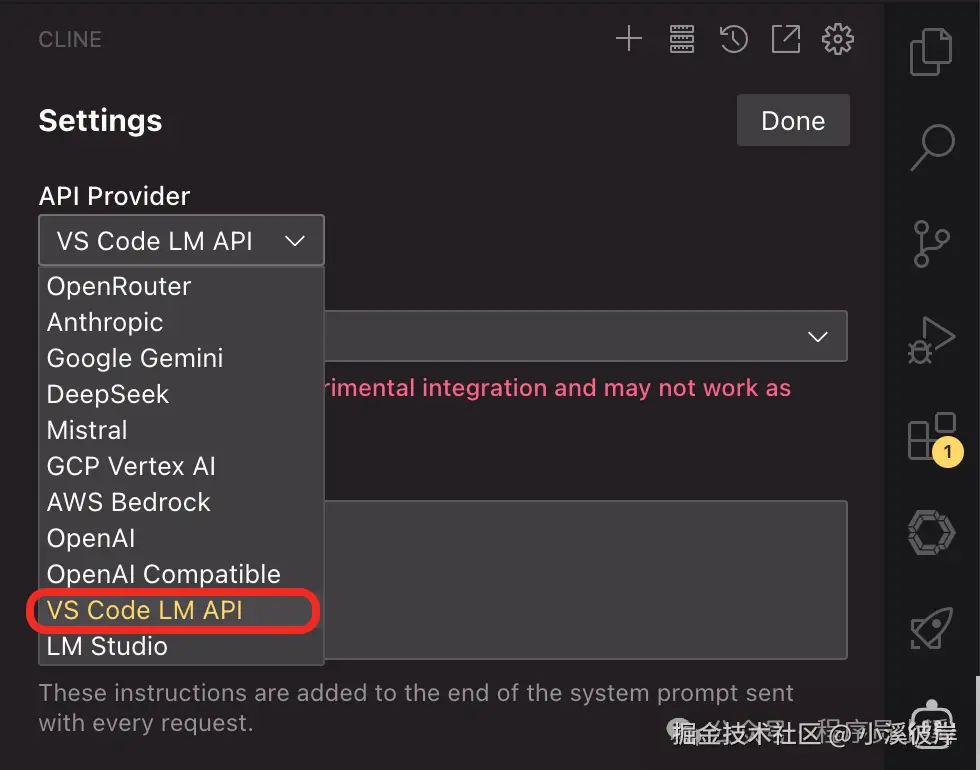
Task: Choose LM Studio in the provider list
Action: 107,646
